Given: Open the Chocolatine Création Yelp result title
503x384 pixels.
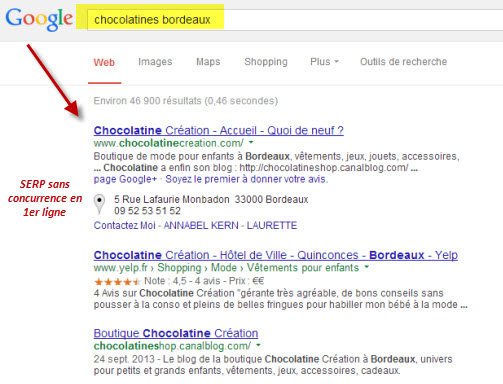Looking at the screenshot, I should click(275, 255).
